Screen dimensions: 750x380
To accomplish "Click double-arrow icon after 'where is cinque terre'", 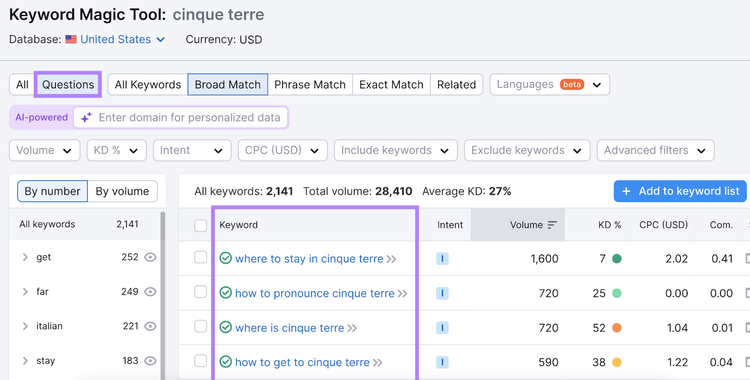I will tap(352, 328).
